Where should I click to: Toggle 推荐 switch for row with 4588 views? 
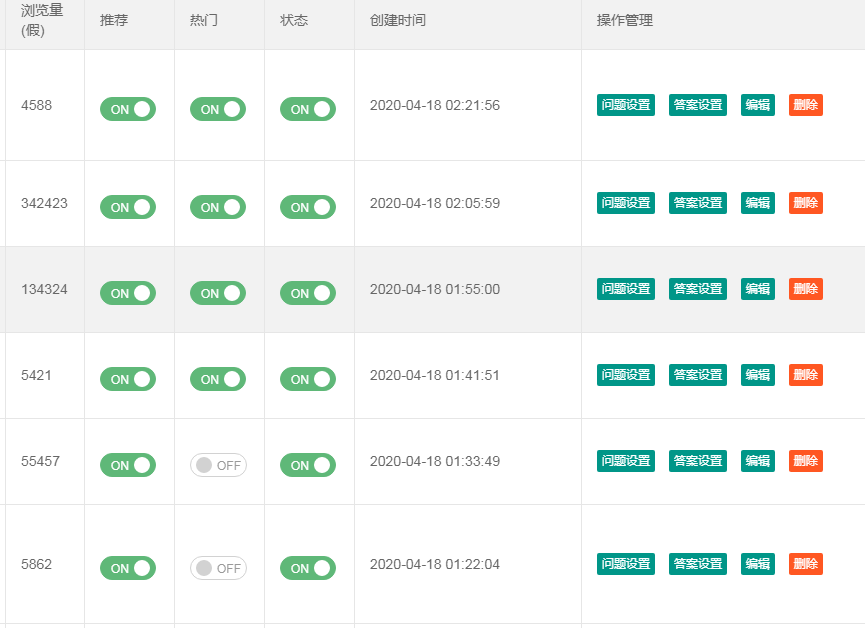(128, 109)
